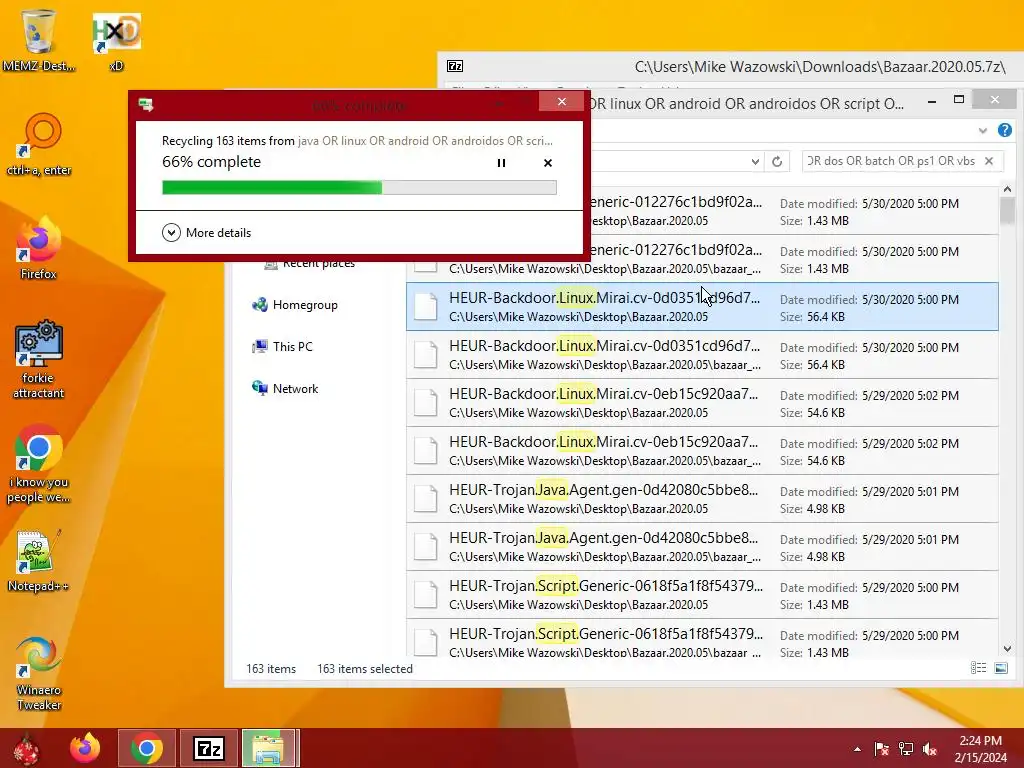
Task: Open the 'i know you people we...' Chrome shortcut
Action: point(39,464)
